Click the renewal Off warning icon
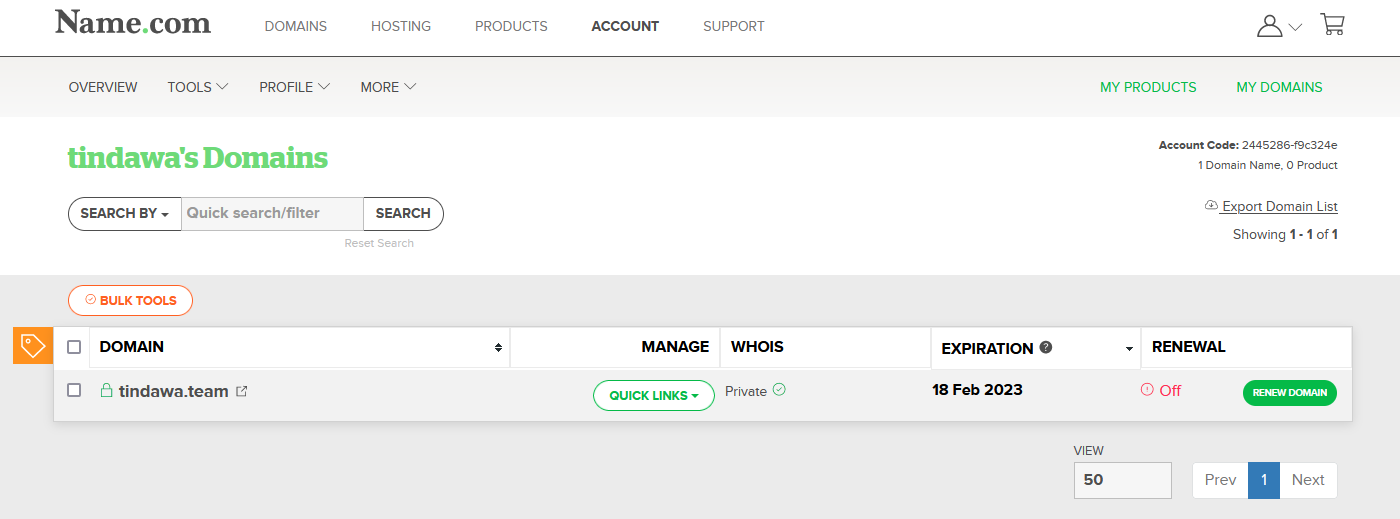The width and height of the screenshot is (1400, 519). pos(1147,390)
